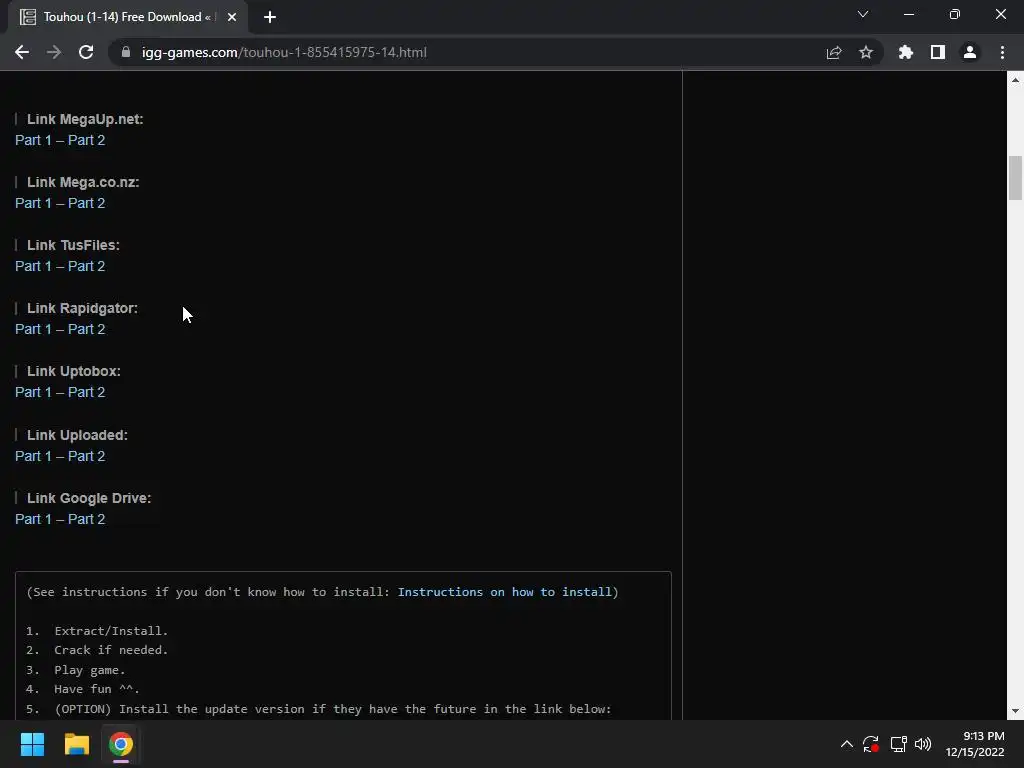1024x768 pixels.
Task: Toggle the browser side panel
Action: coord(938,52)
